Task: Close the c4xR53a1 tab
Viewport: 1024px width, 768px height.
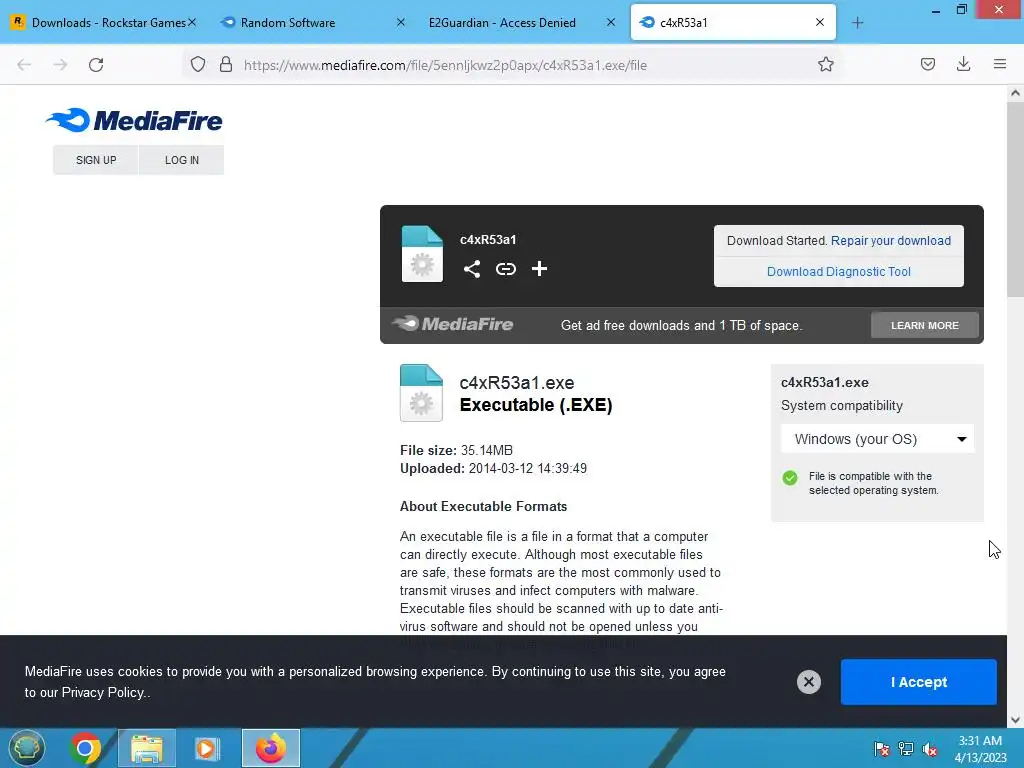Action: [x=820, y=22]
